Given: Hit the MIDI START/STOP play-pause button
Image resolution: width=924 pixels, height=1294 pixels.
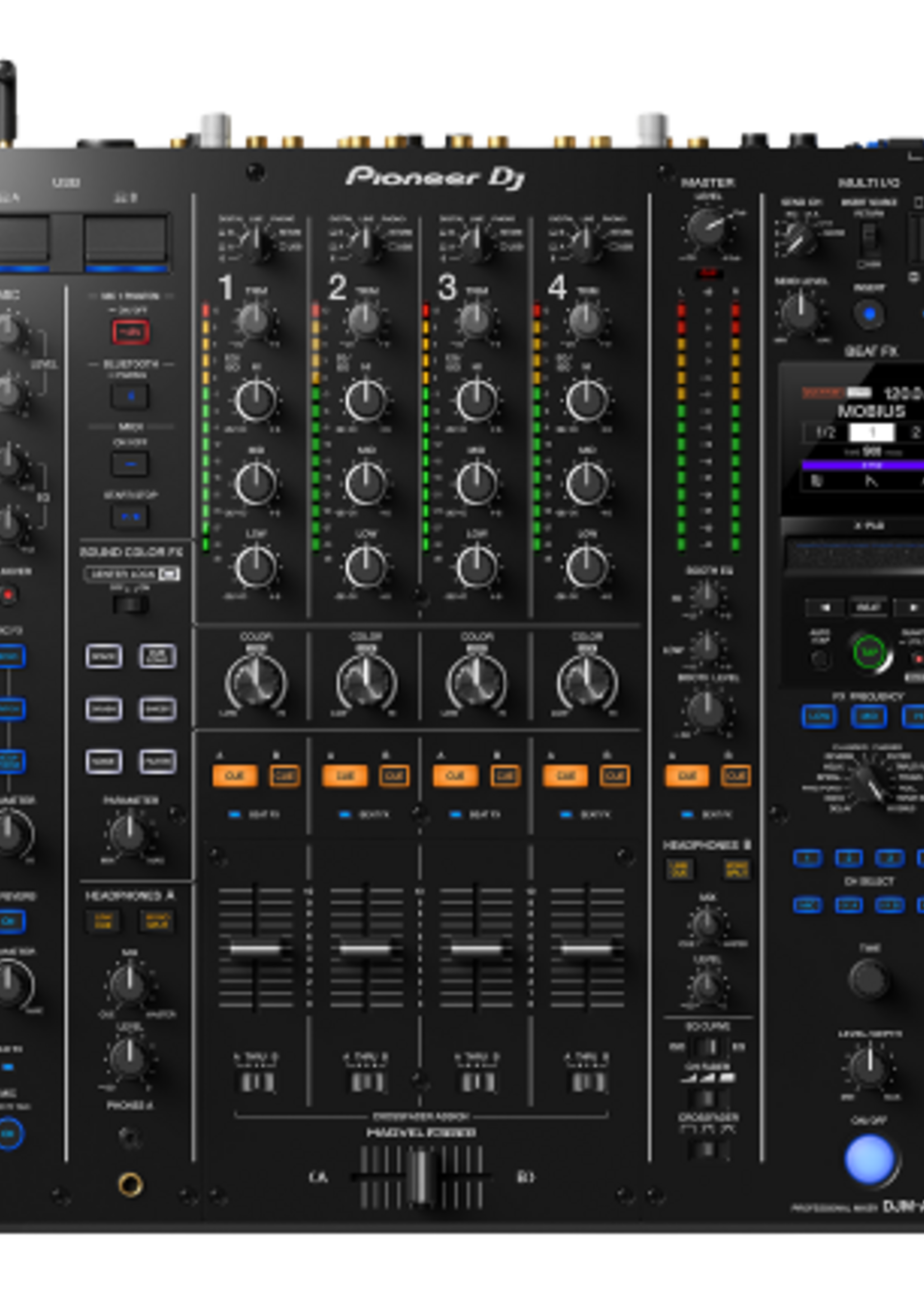Looking at the screenshot, I should click(x=130, y=517).
